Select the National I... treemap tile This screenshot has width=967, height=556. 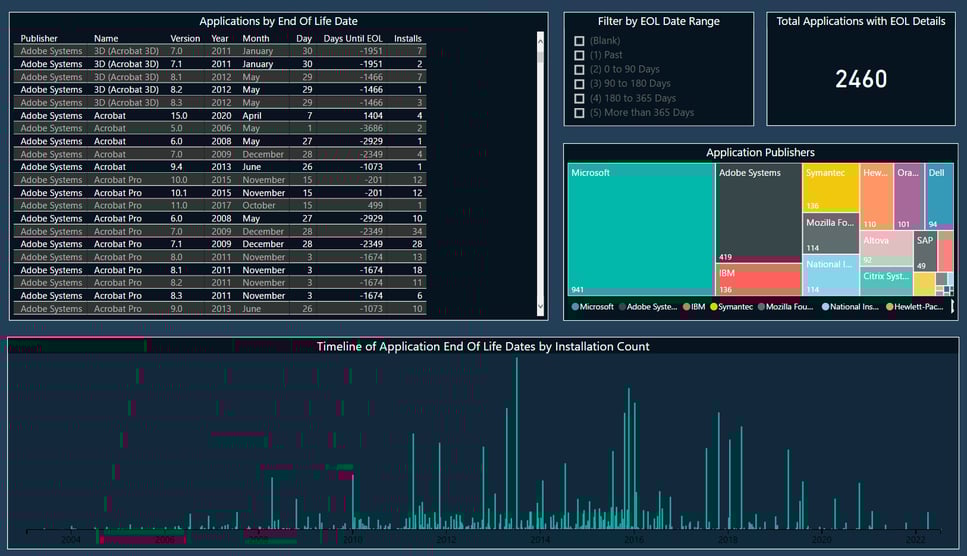pos(831,275)
